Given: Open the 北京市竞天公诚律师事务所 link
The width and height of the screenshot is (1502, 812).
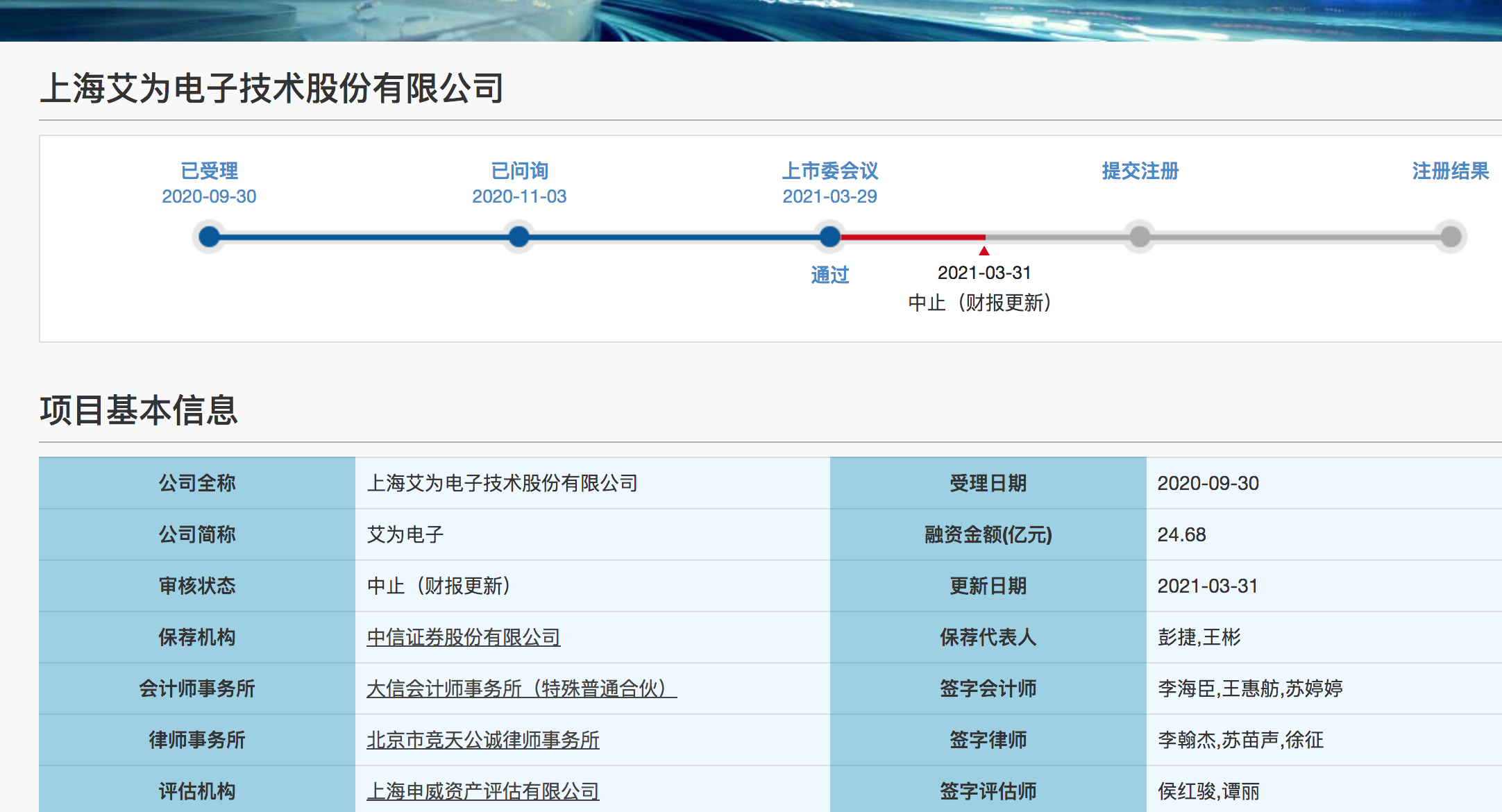Looking at the screenshot, I should [x=482, y=740].
